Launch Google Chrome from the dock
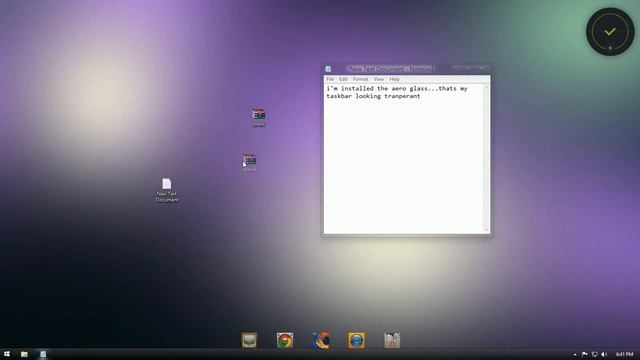640x360 pixels. point(285,340)
